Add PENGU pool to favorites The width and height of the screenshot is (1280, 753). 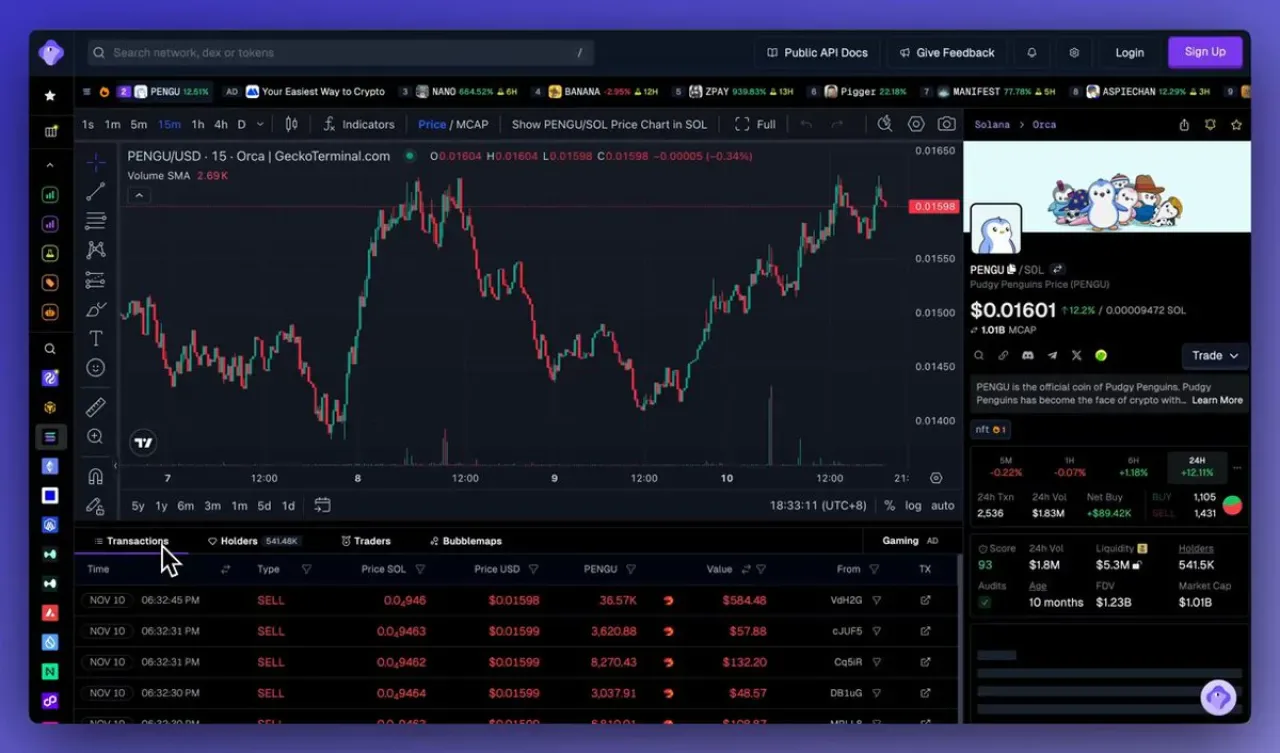(x=1237, y=125)
